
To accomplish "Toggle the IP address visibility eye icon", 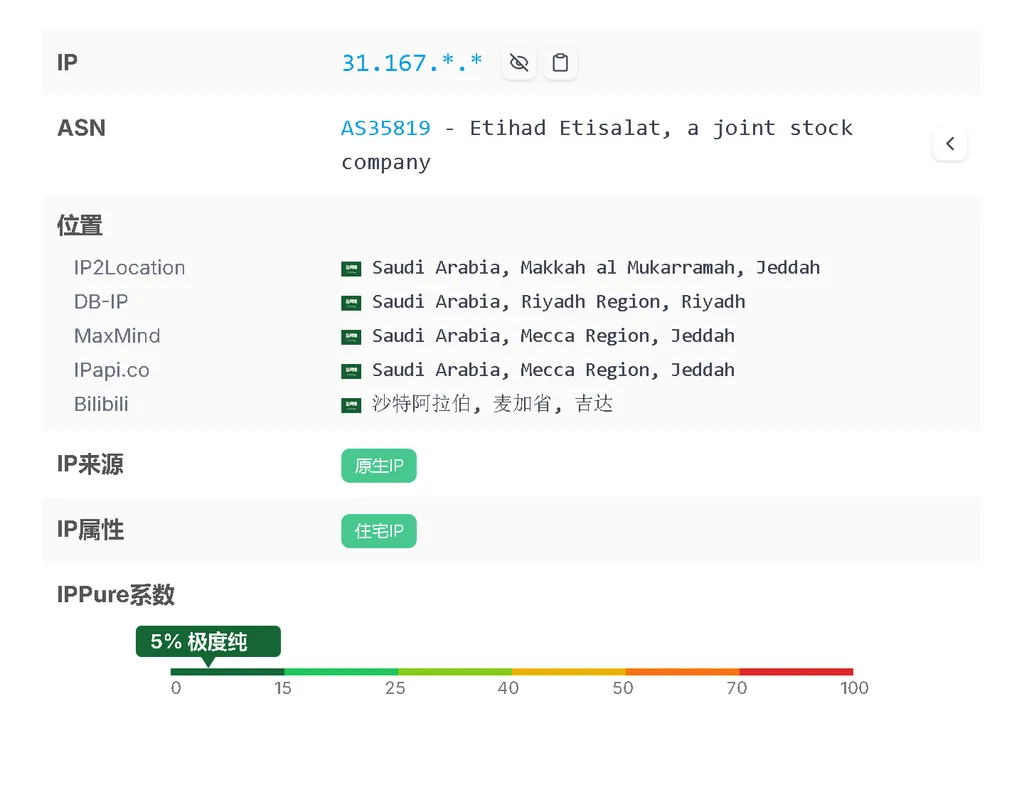I will 518,63.
